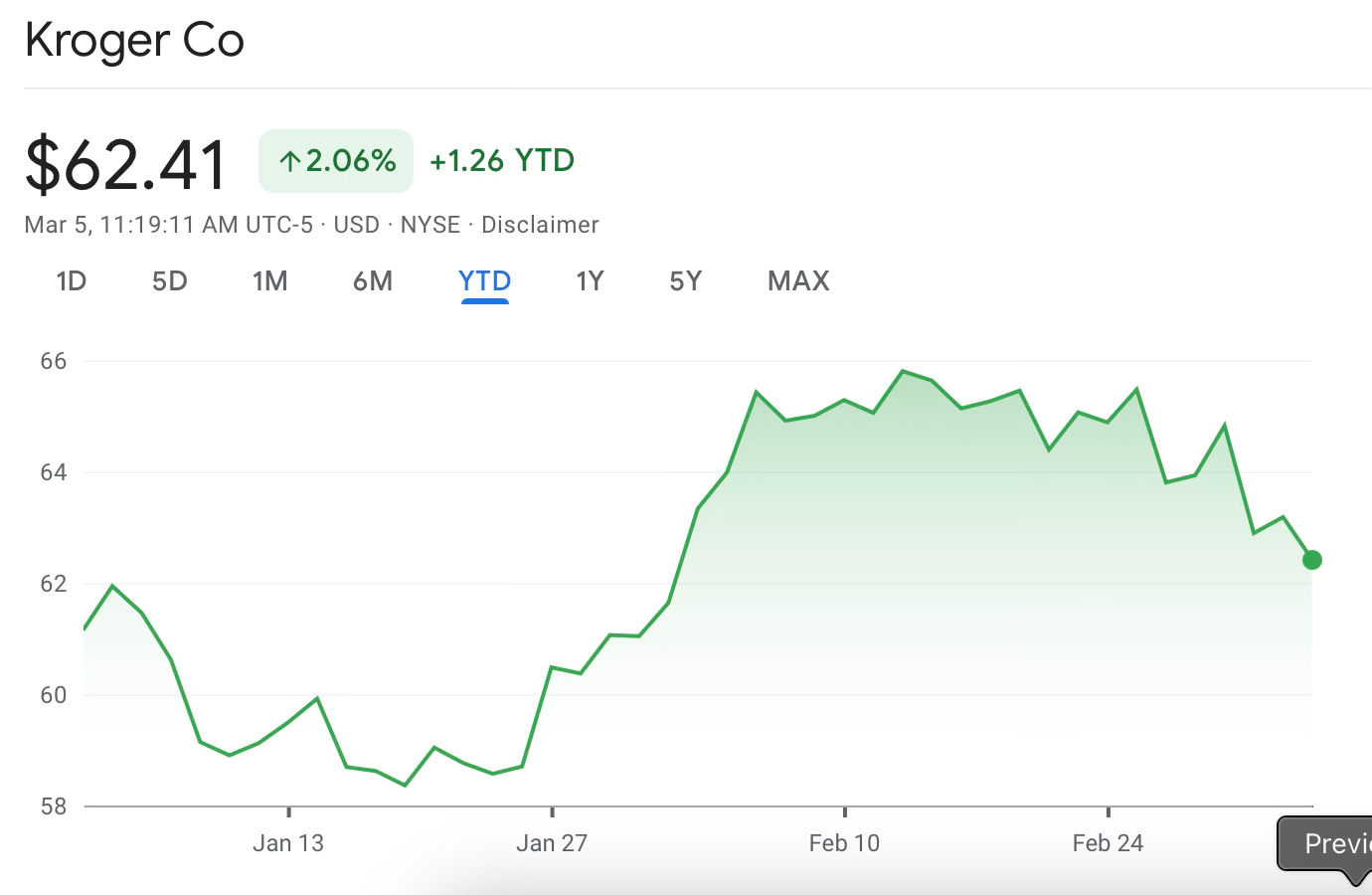Click the 60 y-axis label
Image resolution: width=1372 pixels, height=895 pixels.
tap(54, 695)
